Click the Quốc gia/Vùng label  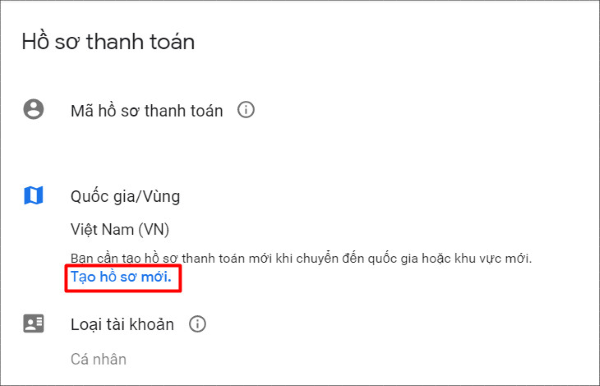point(125,197)
